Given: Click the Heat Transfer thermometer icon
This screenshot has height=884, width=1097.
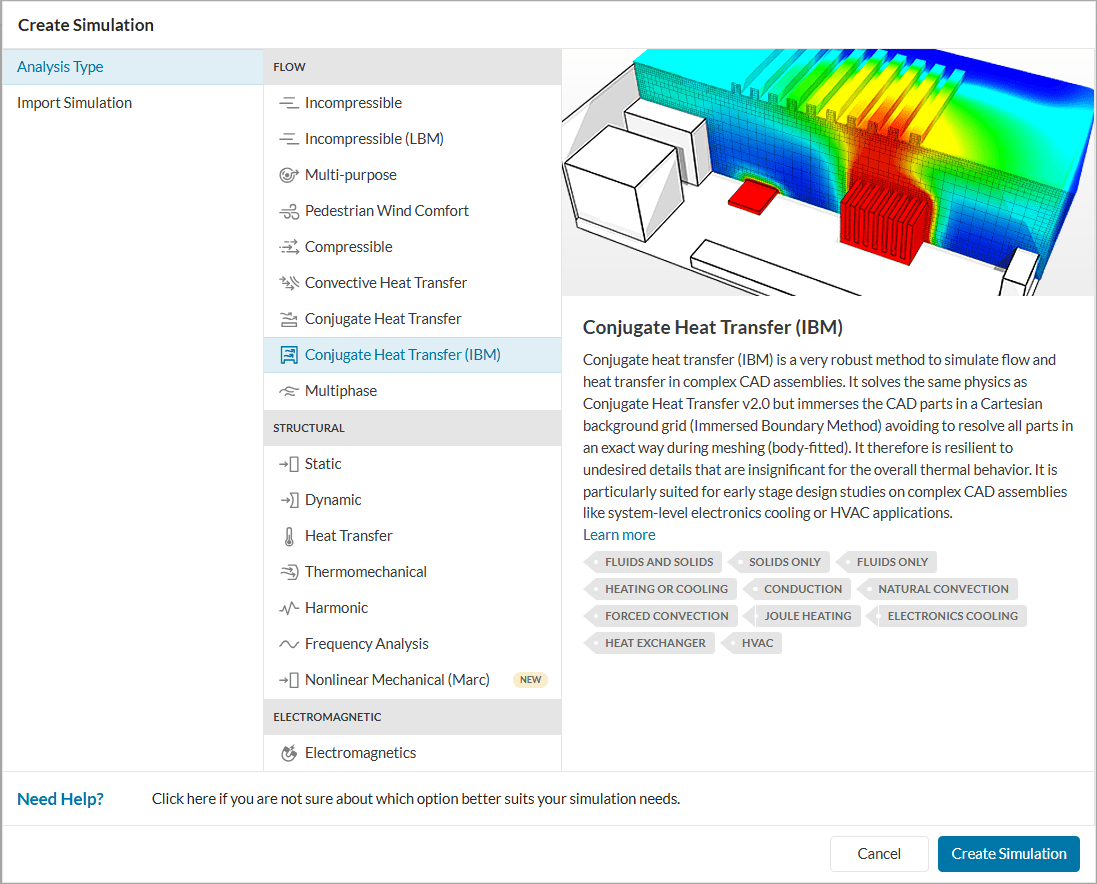Looking at the screenshot, I should pos(288,536).
